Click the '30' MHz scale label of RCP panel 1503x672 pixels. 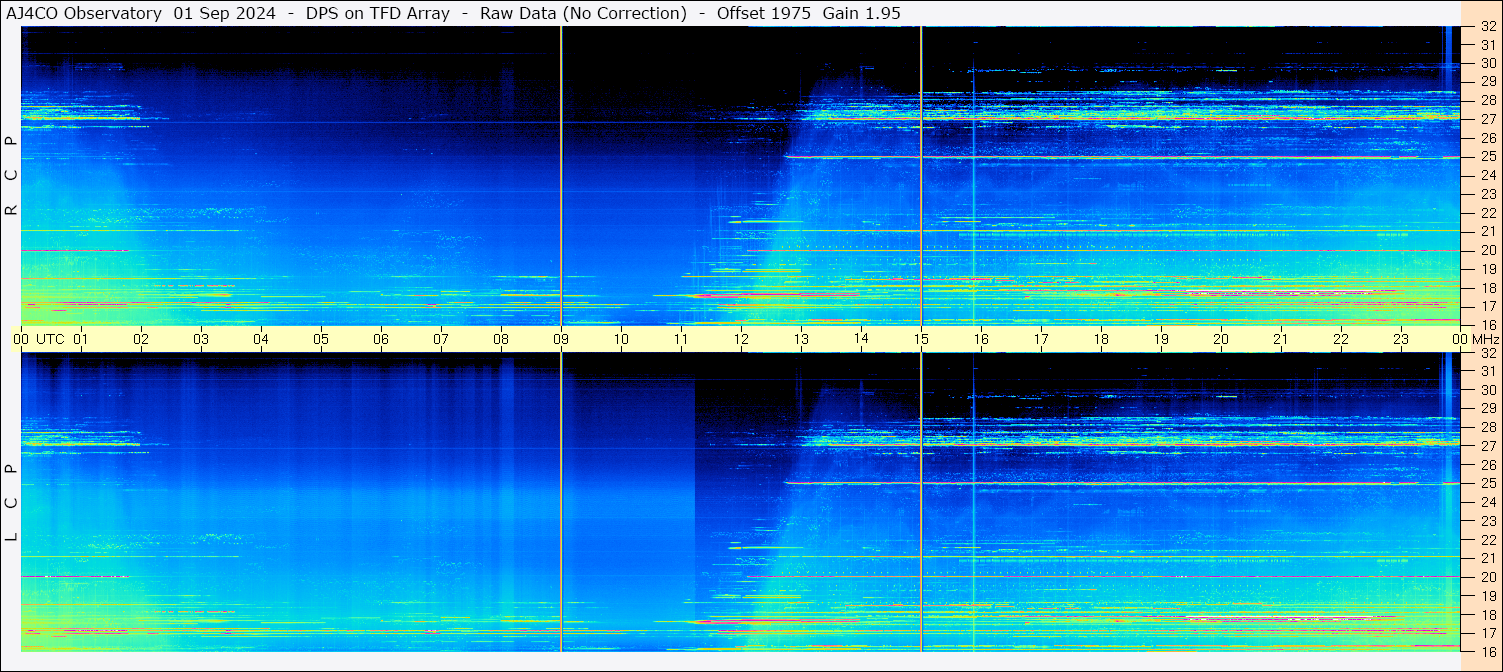(x=1488, y=64)
